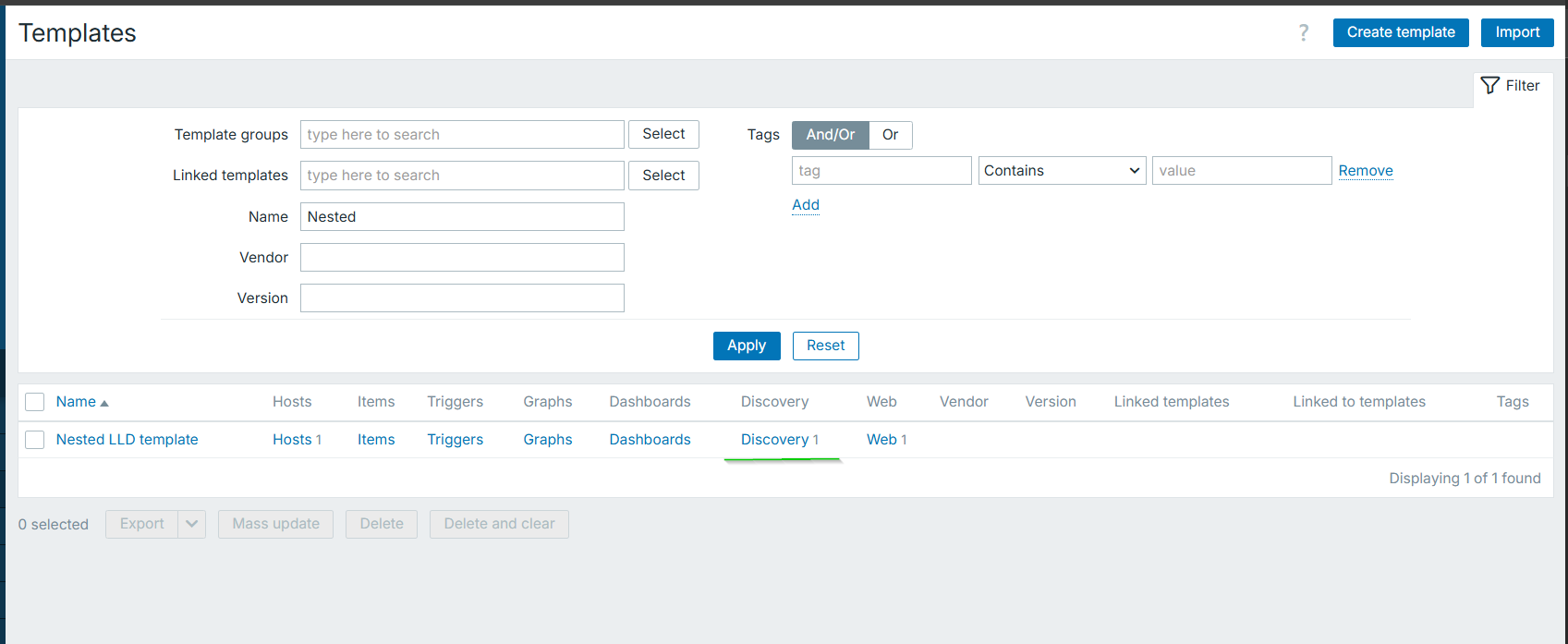Choose the Or tag evaluation mode

coord(890,135)
